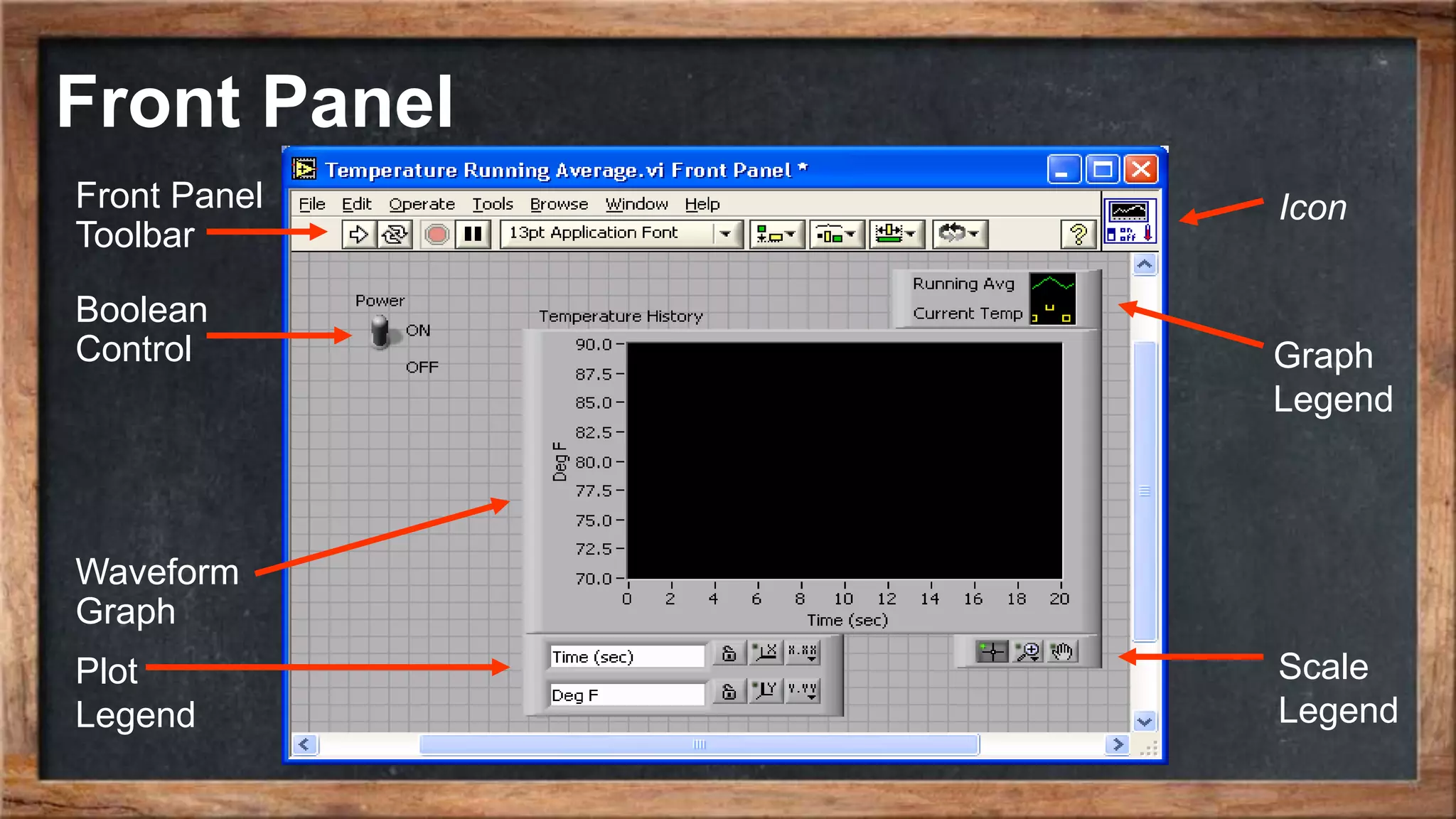
Task: Click the 20 X-axis scale value
Action: point(1059,599)
